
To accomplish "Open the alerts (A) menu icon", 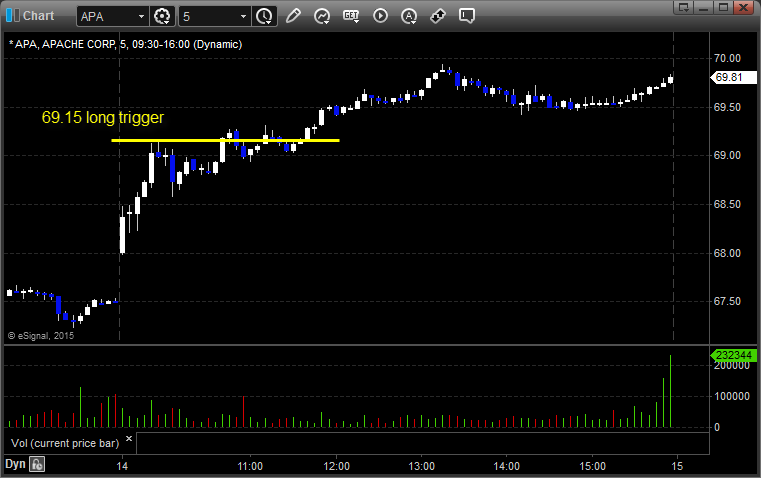I will point(409,16).
